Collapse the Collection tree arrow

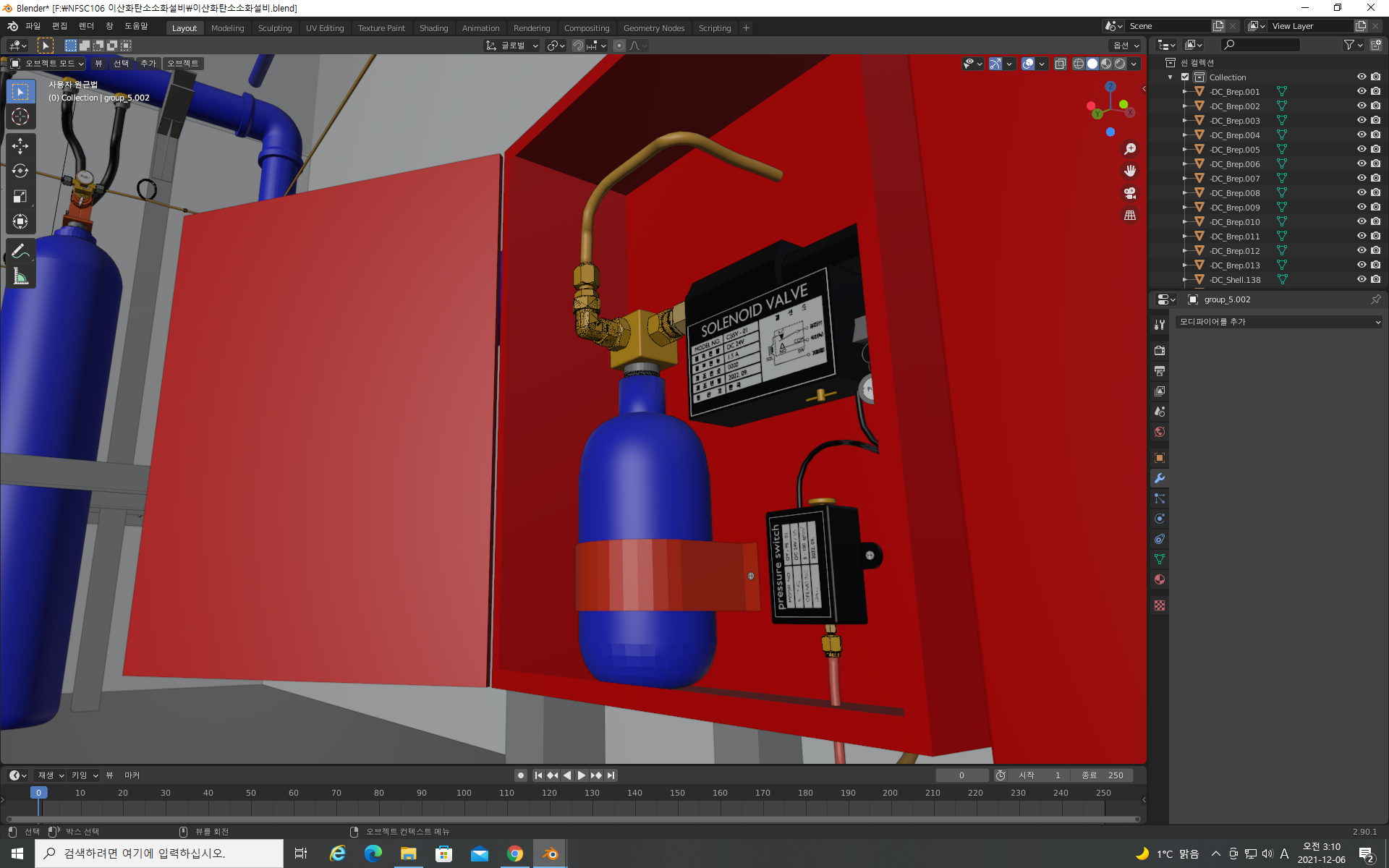click(1171, 77)
